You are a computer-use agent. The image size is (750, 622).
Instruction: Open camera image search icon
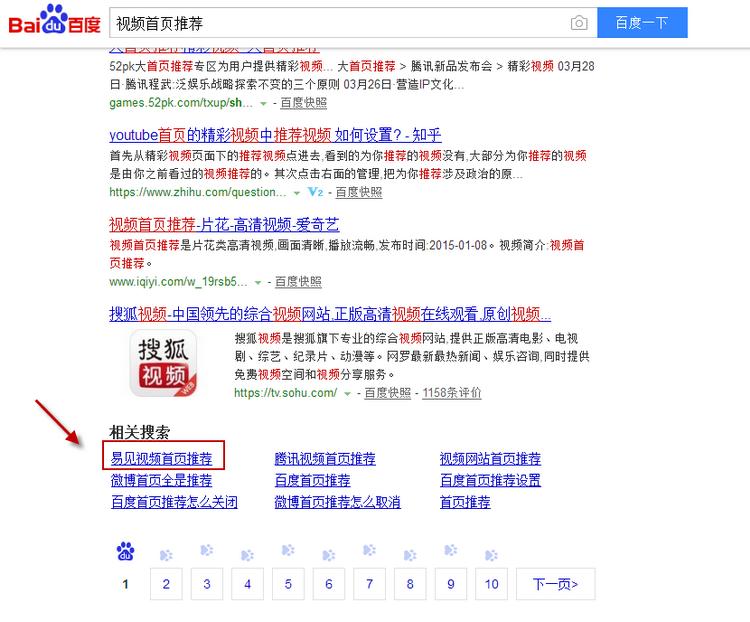579,22
